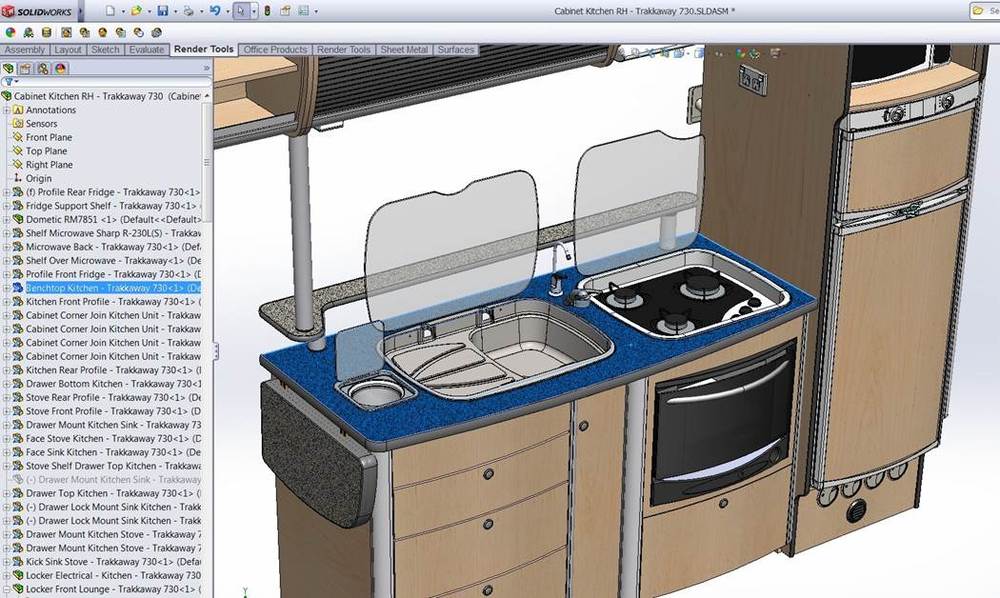Expand the Annotations tree node

point(6,110)
